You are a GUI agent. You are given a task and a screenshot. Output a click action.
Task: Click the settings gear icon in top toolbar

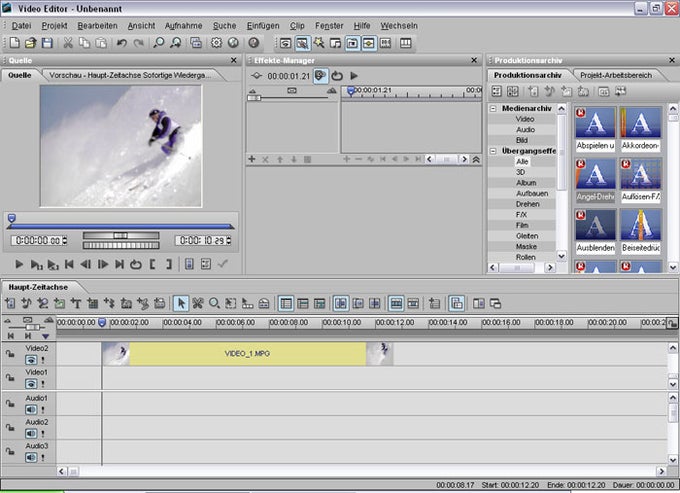pos(216,43)
